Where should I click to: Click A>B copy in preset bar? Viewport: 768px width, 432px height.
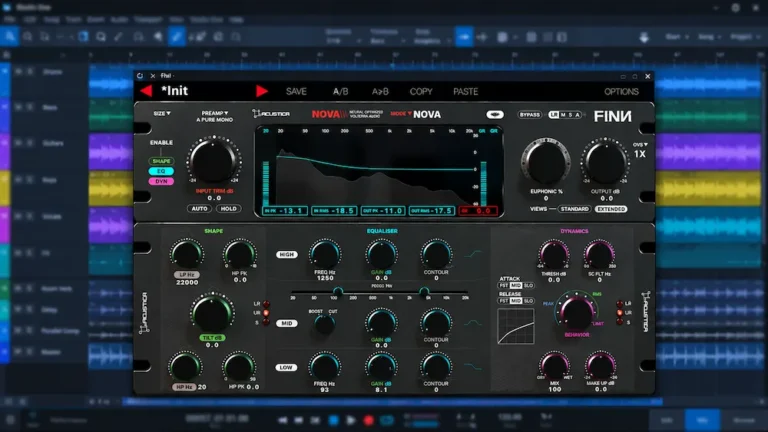[380, 92]
